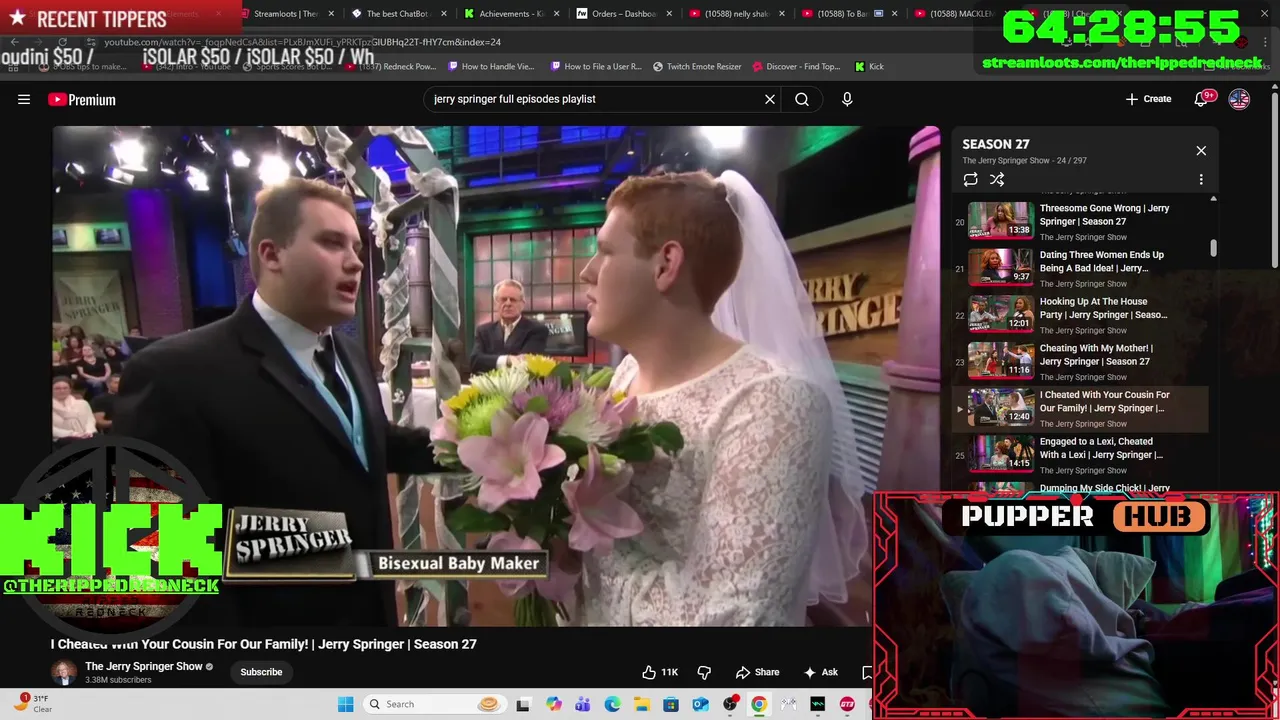Open the weather widget showing 31°F

(x=32, y=704)
